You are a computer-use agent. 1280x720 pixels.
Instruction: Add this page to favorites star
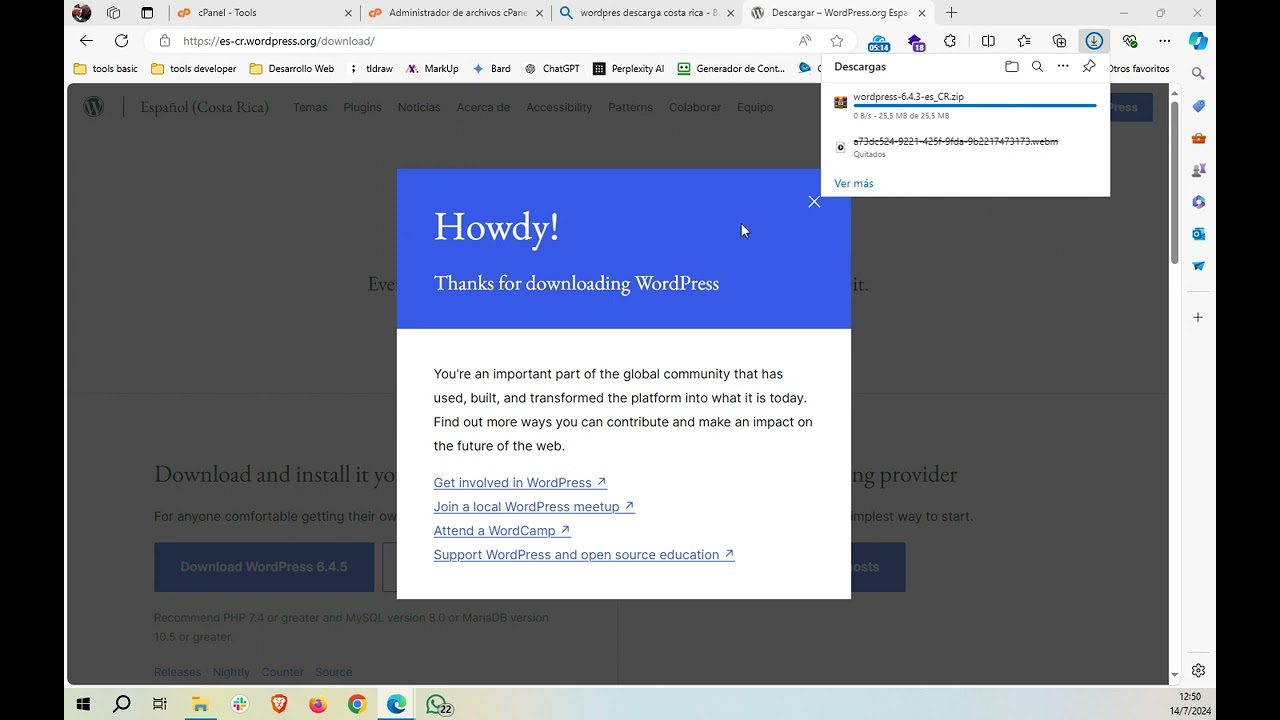point(837,41)
